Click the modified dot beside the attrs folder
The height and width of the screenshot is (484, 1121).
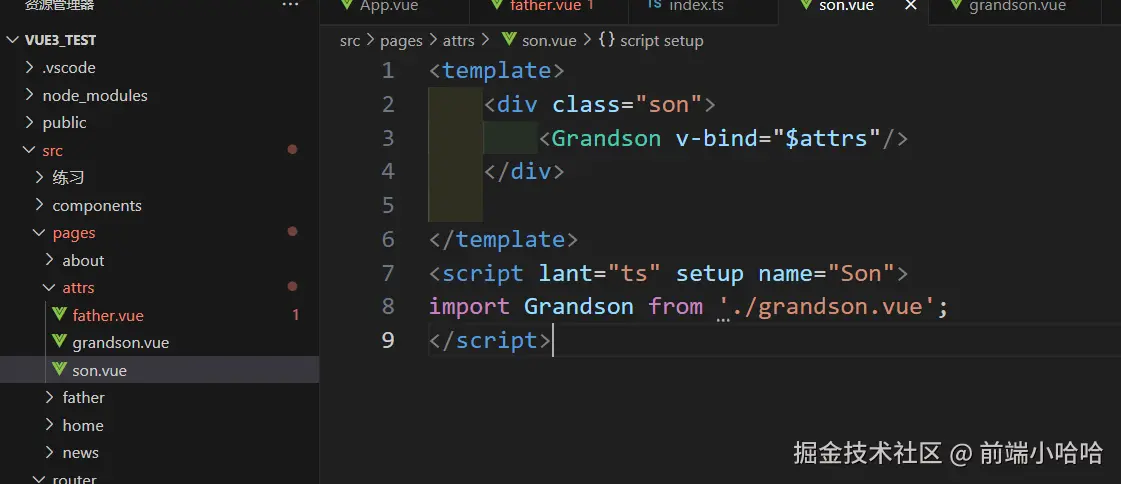tap(292, 287)
